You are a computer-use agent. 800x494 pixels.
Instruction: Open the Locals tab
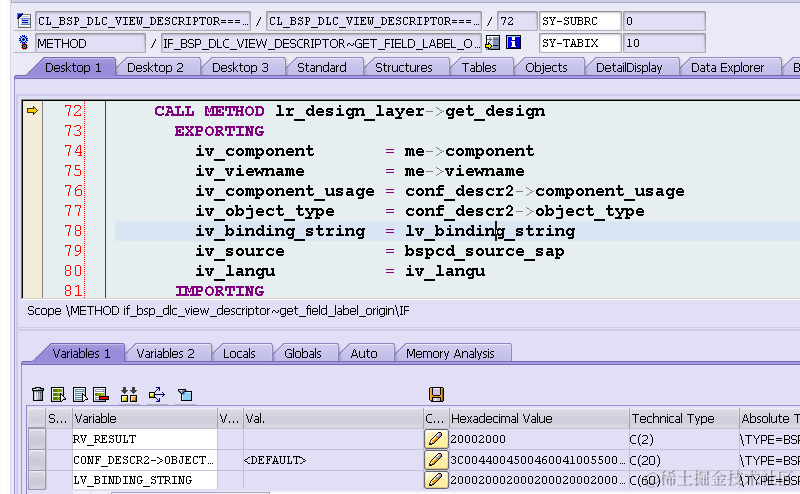pos(239,353)
